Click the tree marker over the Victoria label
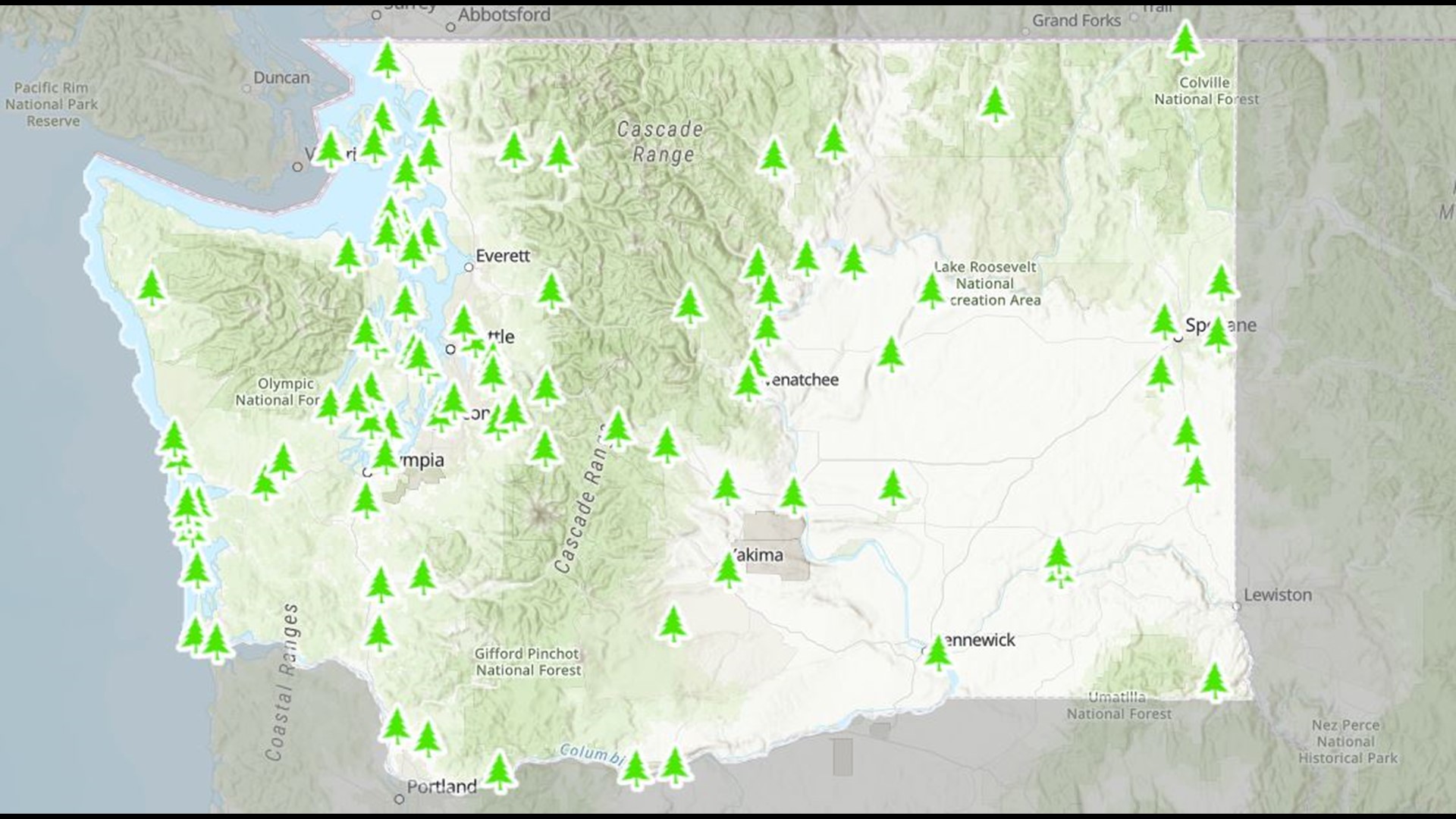Viewport: 1456px width, 819px height. point(330,149)
